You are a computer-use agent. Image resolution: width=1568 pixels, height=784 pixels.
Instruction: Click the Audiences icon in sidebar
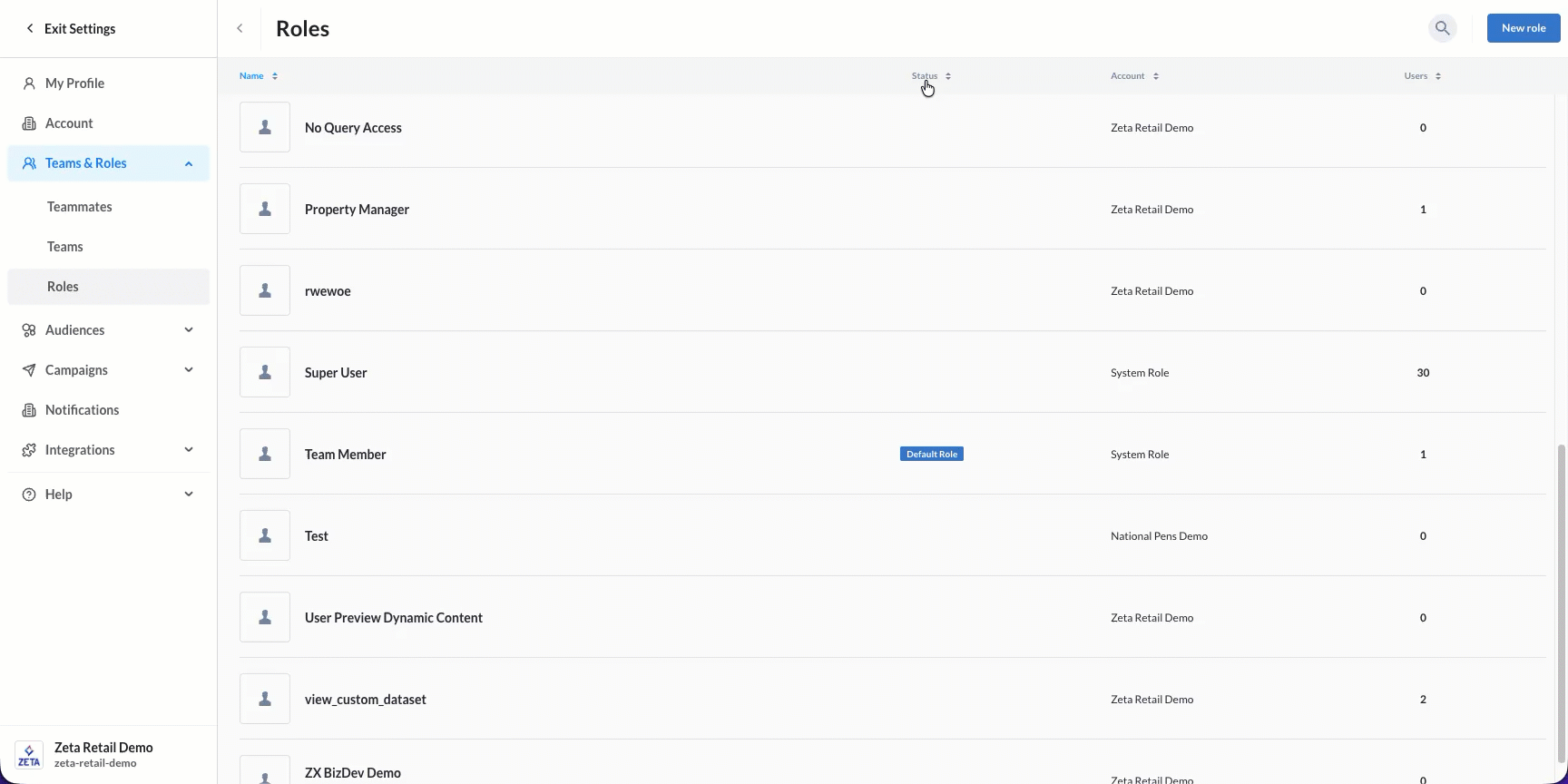[x=29, y=330]
